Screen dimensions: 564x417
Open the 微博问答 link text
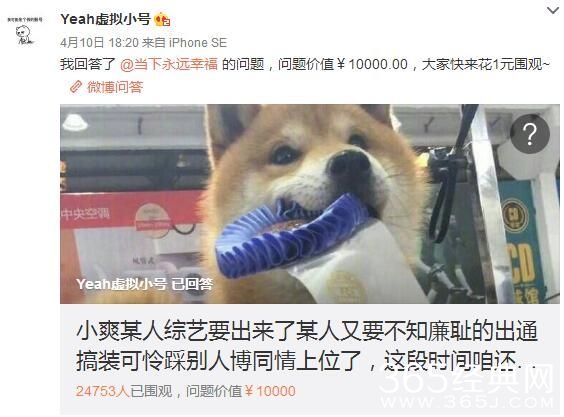tap(115, 87)
